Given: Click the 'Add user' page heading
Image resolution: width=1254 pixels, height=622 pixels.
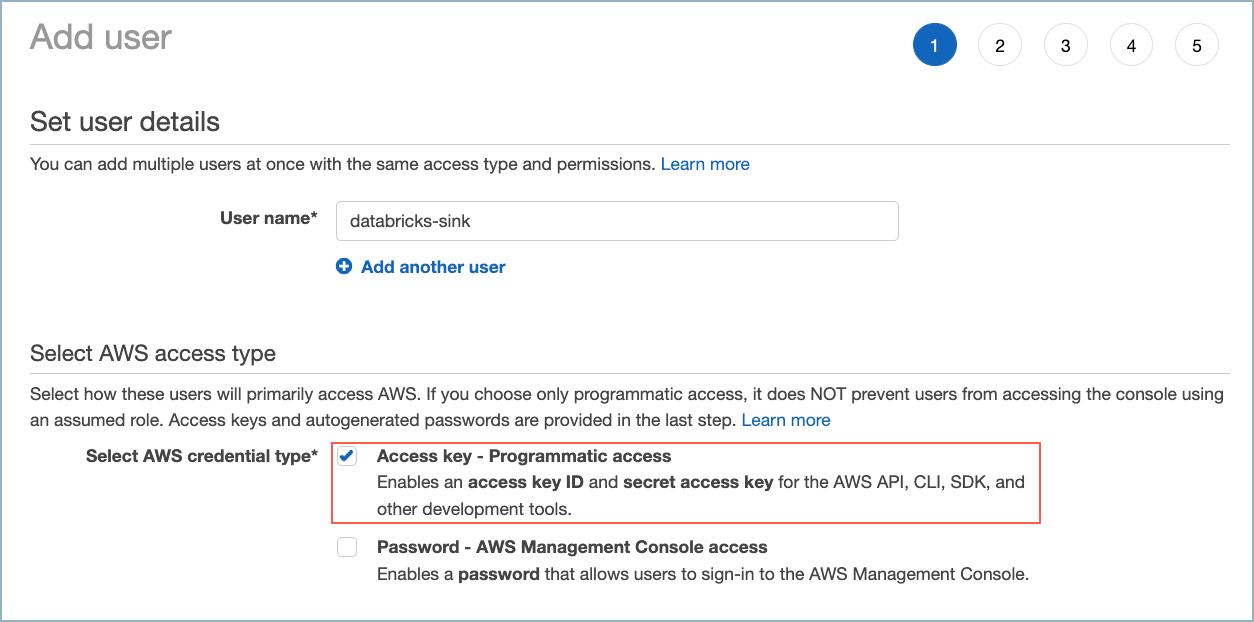Looking at the screenshot, I should pos(101,38).
